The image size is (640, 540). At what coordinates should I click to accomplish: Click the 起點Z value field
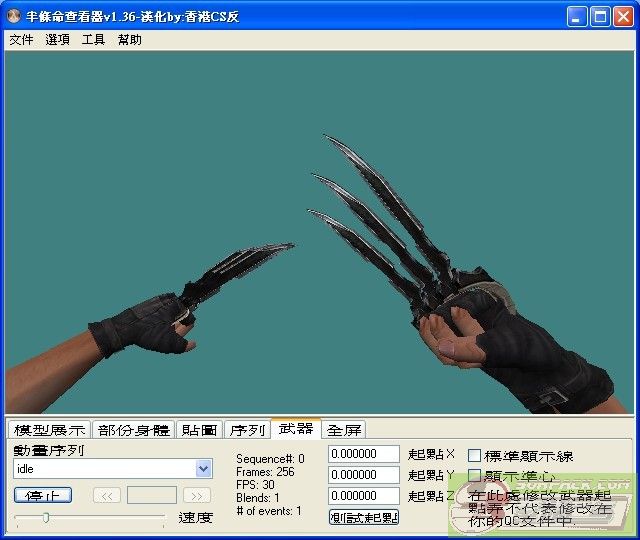click(x=364, y=496)
